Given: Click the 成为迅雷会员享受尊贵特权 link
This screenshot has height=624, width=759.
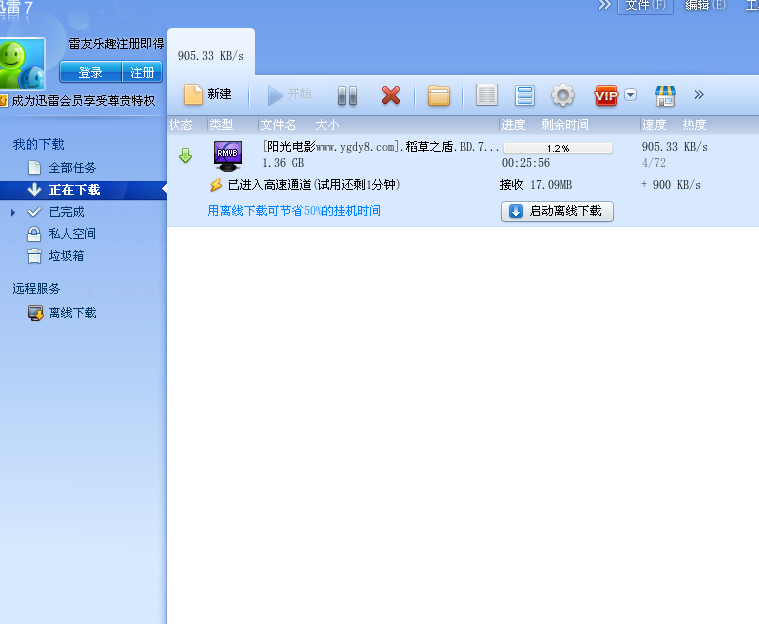Looking at the screenshot, I should coord(83,101).
